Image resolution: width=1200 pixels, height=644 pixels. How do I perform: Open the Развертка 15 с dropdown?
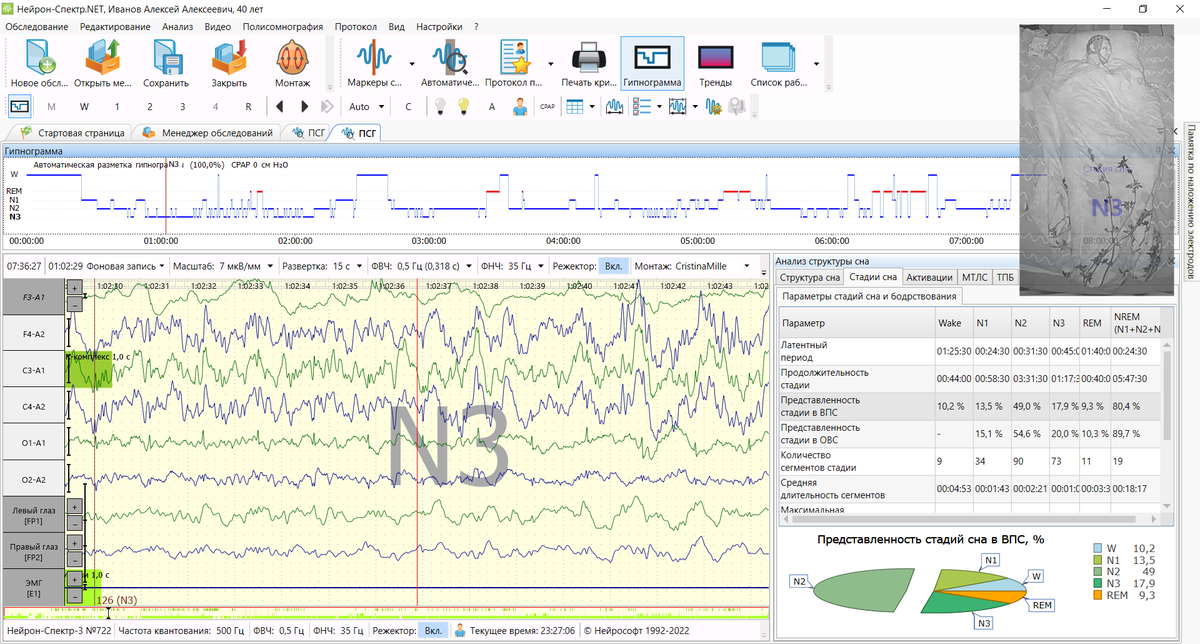point(361,267)
